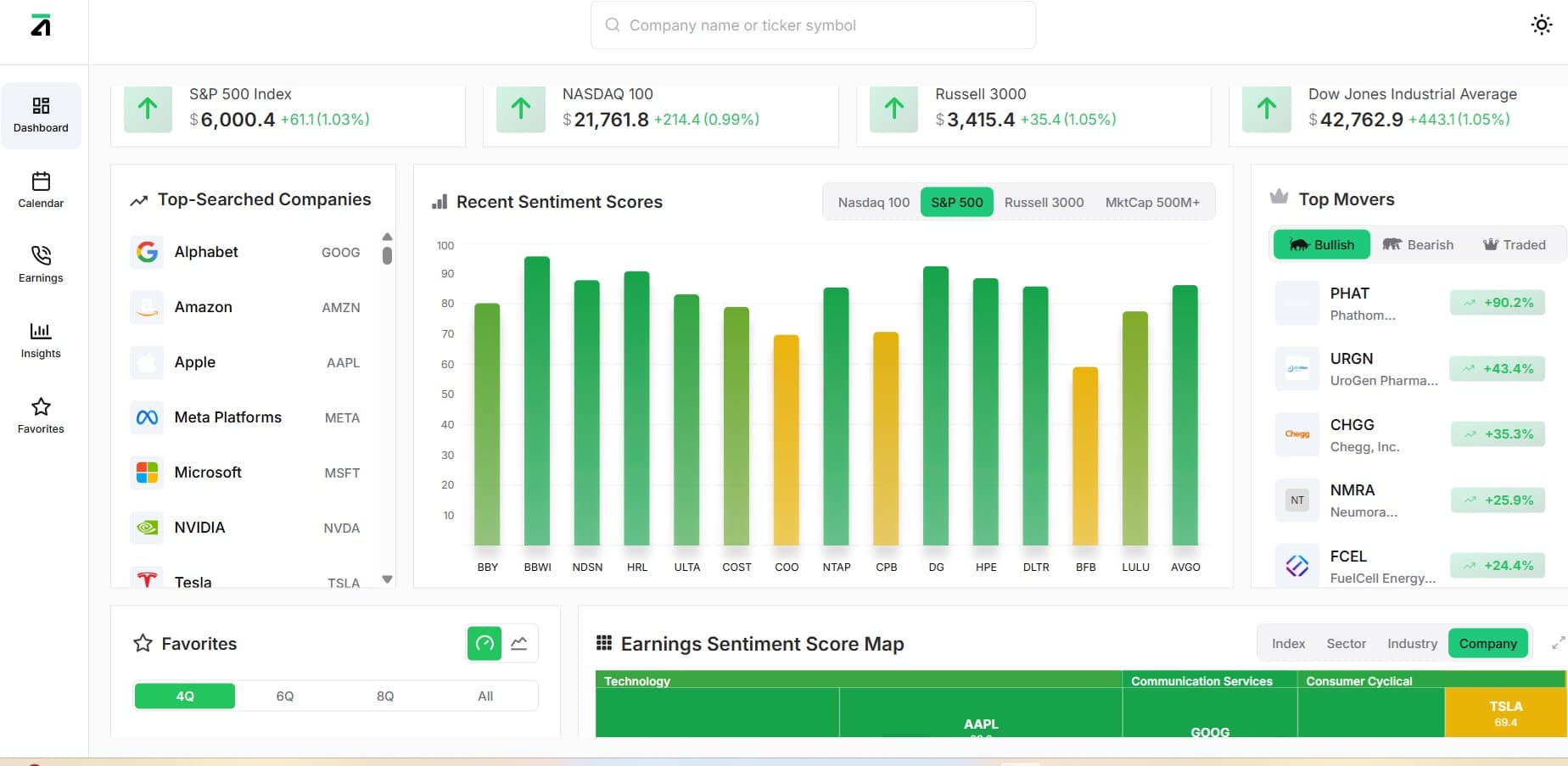Click the DG sentiment bar
Image resolution: width=1568 pixels, height=766 pixels.
pyautogui.click(x=936, y=406)
